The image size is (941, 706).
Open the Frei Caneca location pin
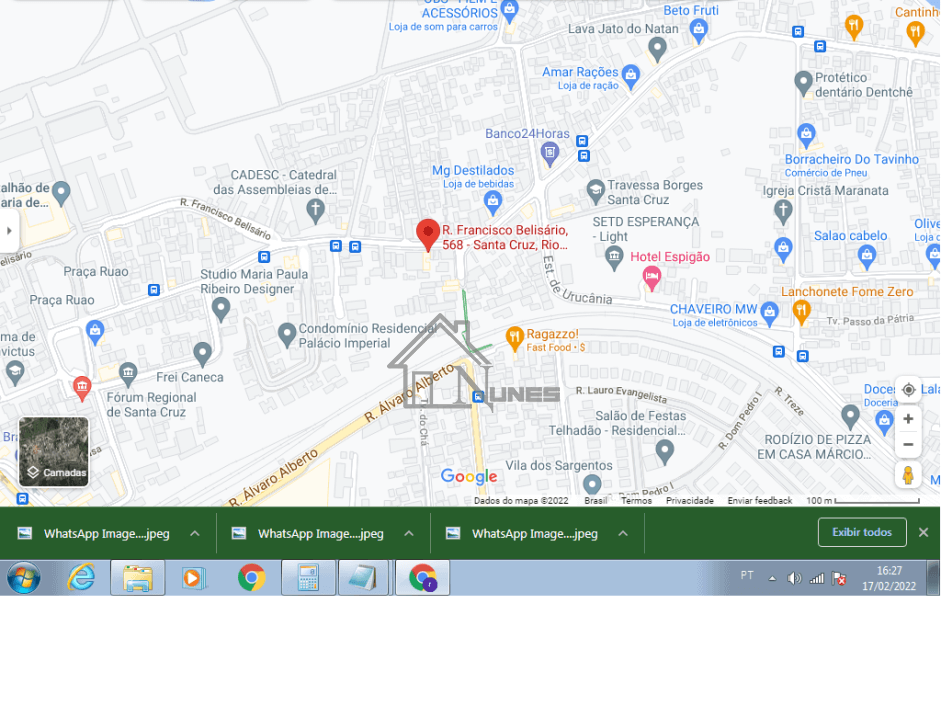click(x=202, y=355)
